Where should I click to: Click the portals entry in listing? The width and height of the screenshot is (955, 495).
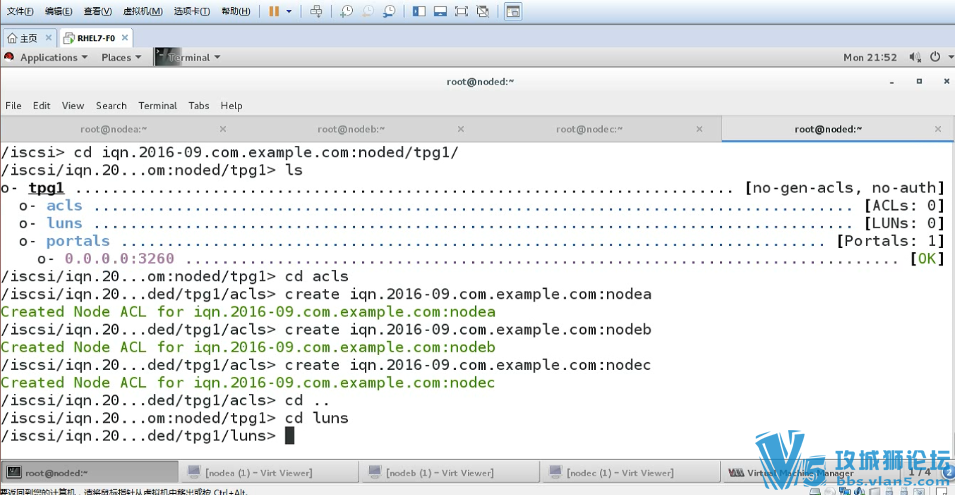click(x=78, y=241)
